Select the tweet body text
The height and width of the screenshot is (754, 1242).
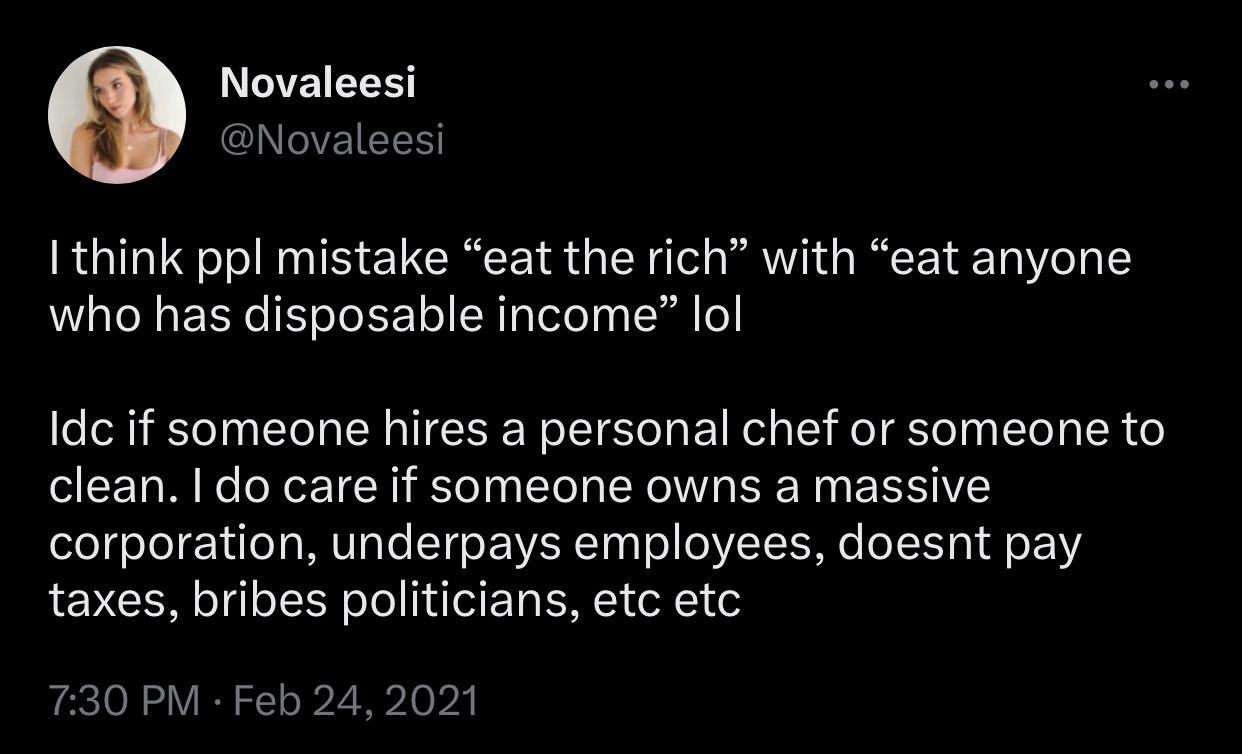click(x=600, y=430)
